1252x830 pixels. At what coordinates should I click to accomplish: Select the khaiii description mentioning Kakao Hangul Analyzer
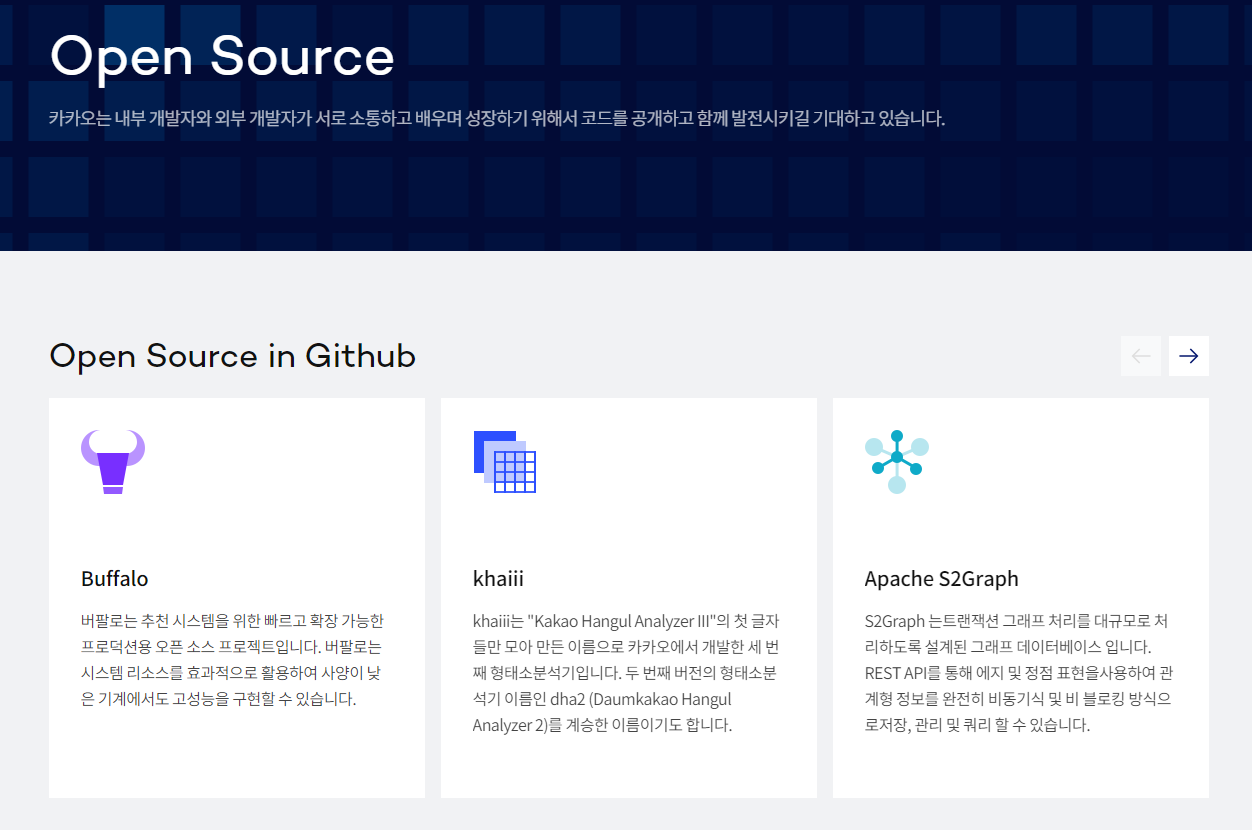point(626,673)
